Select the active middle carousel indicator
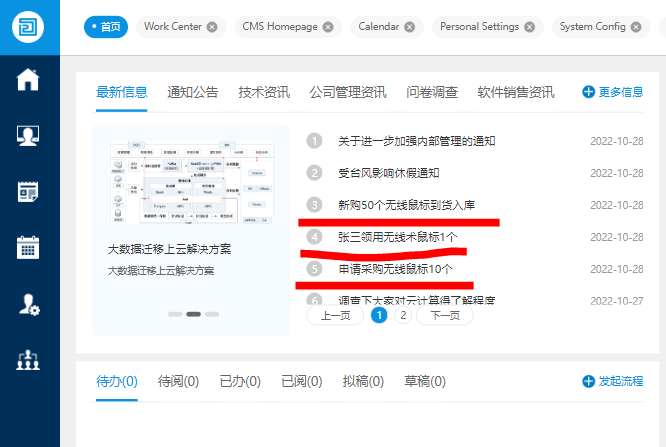This screenshot has width=666, height=447. point(194,314)
